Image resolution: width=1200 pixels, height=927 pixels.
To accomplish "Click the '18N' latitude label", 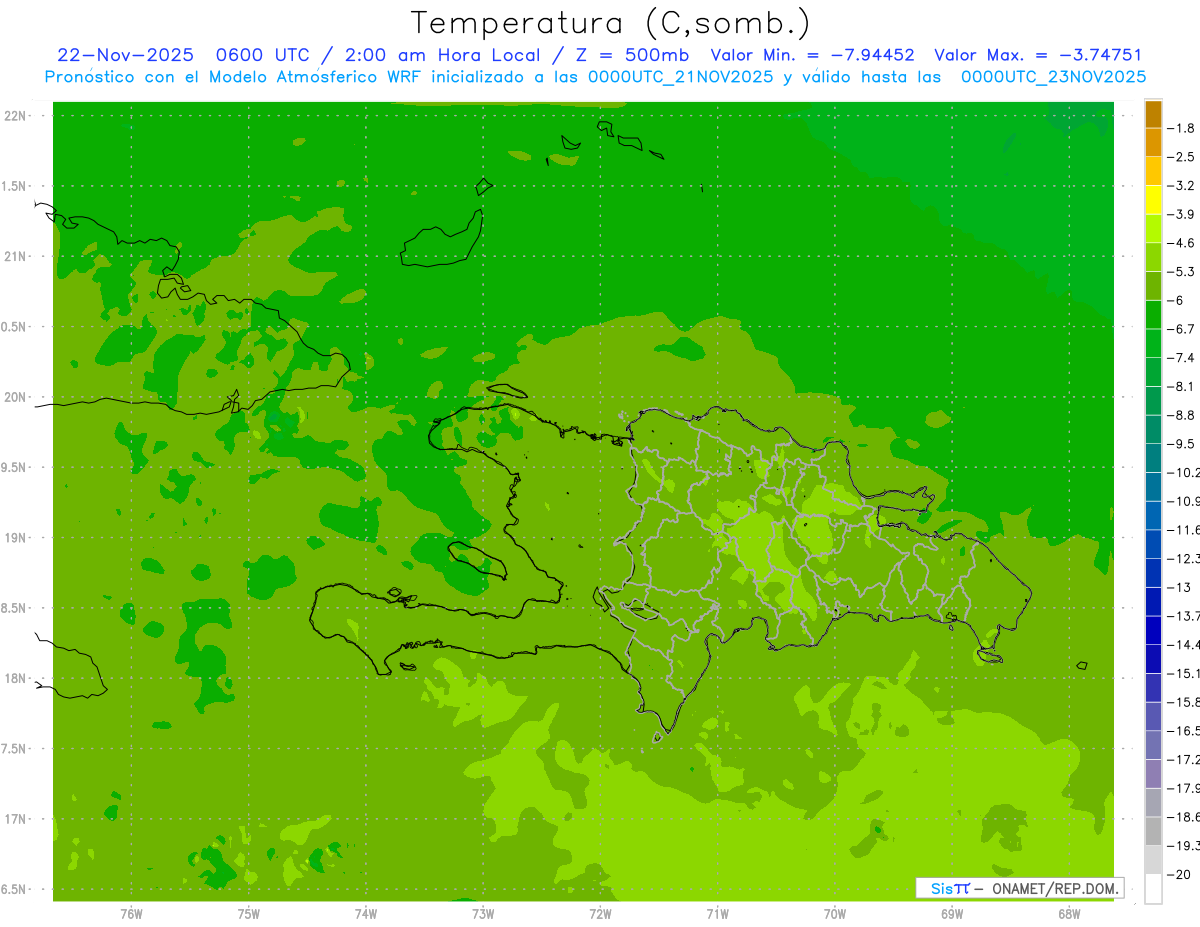I will (x=15, y=678).
